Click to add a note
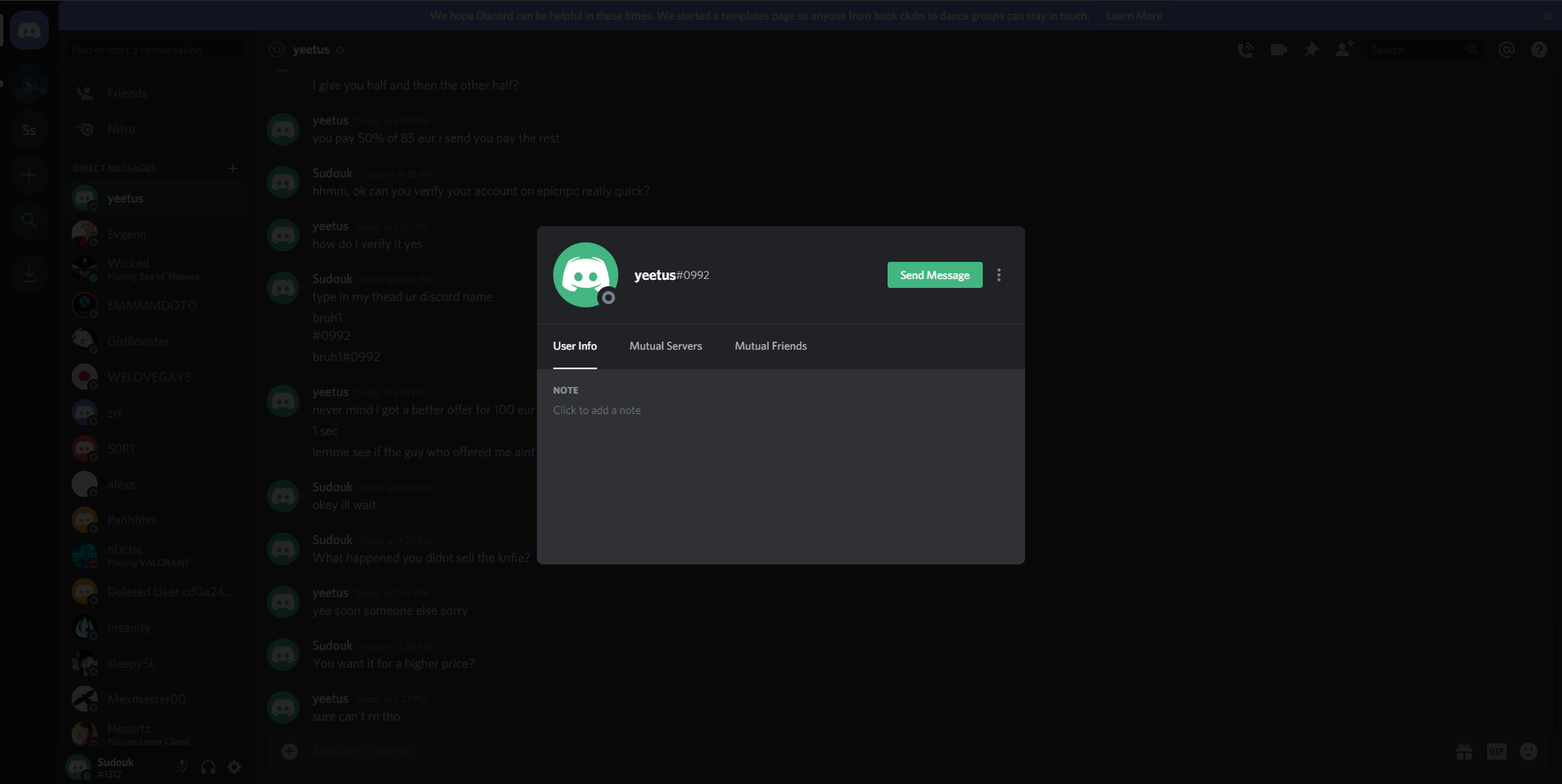 (597, 411)
